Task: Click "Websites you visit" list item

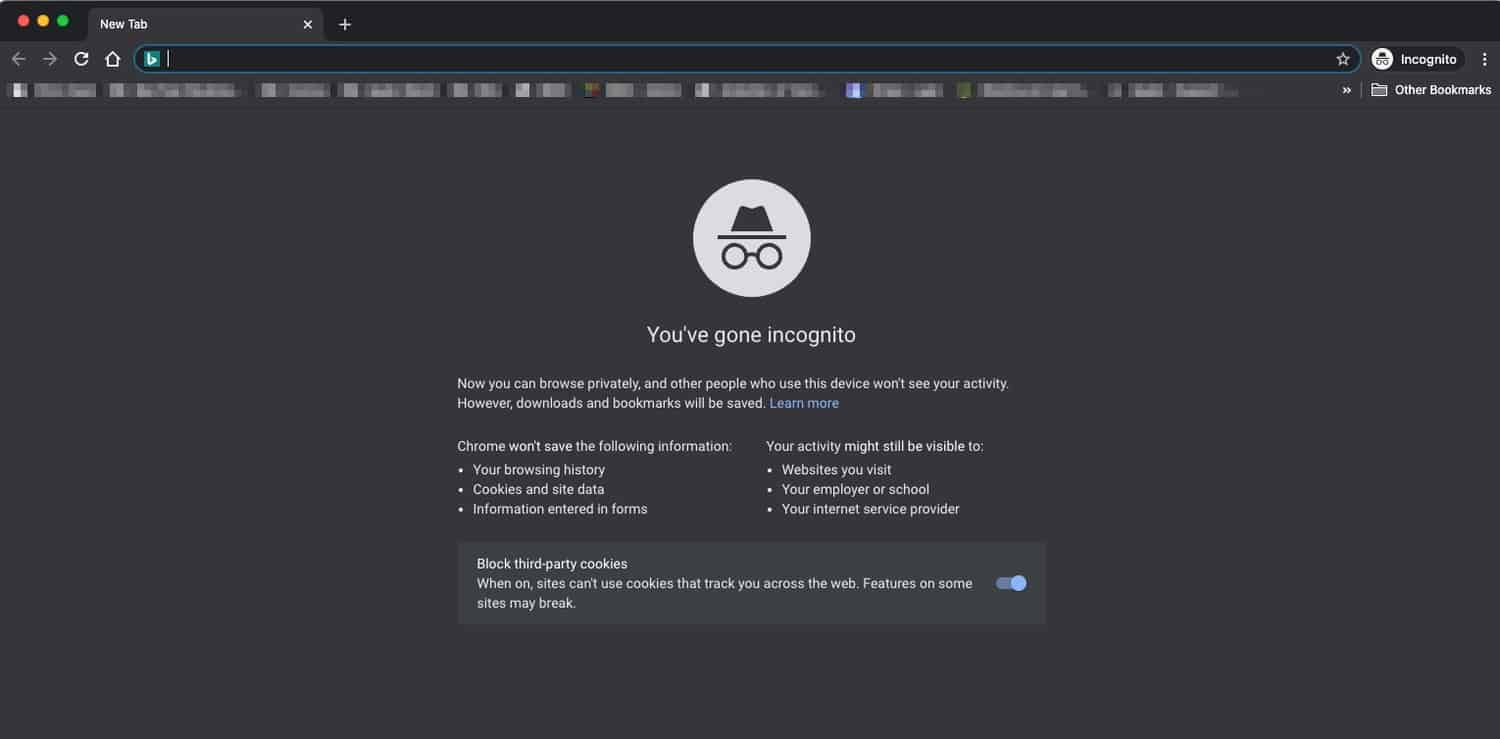Action: pyautogui.click(x=837, y=469)
